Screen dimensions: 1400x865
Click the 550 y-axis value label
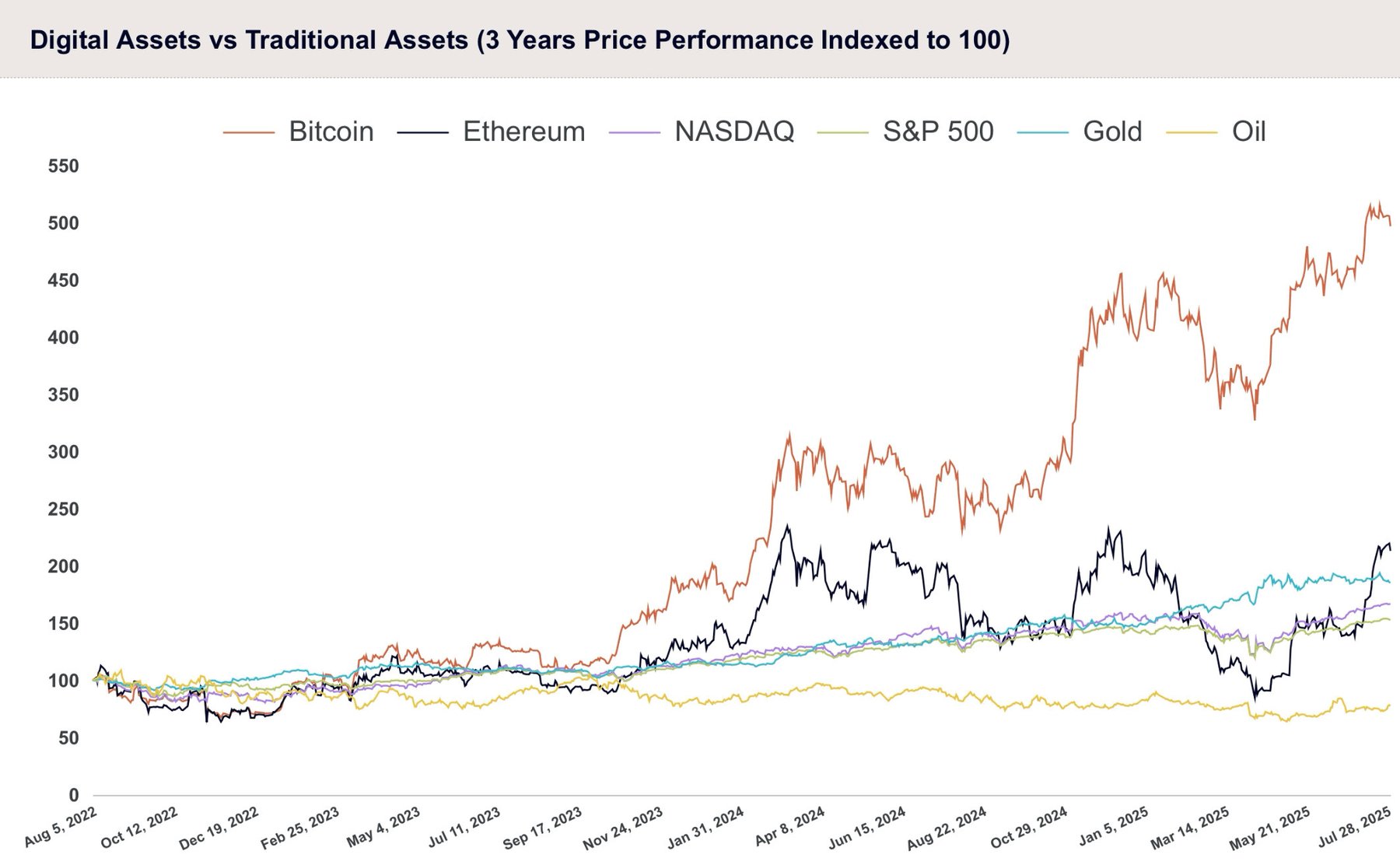[64, 166]
